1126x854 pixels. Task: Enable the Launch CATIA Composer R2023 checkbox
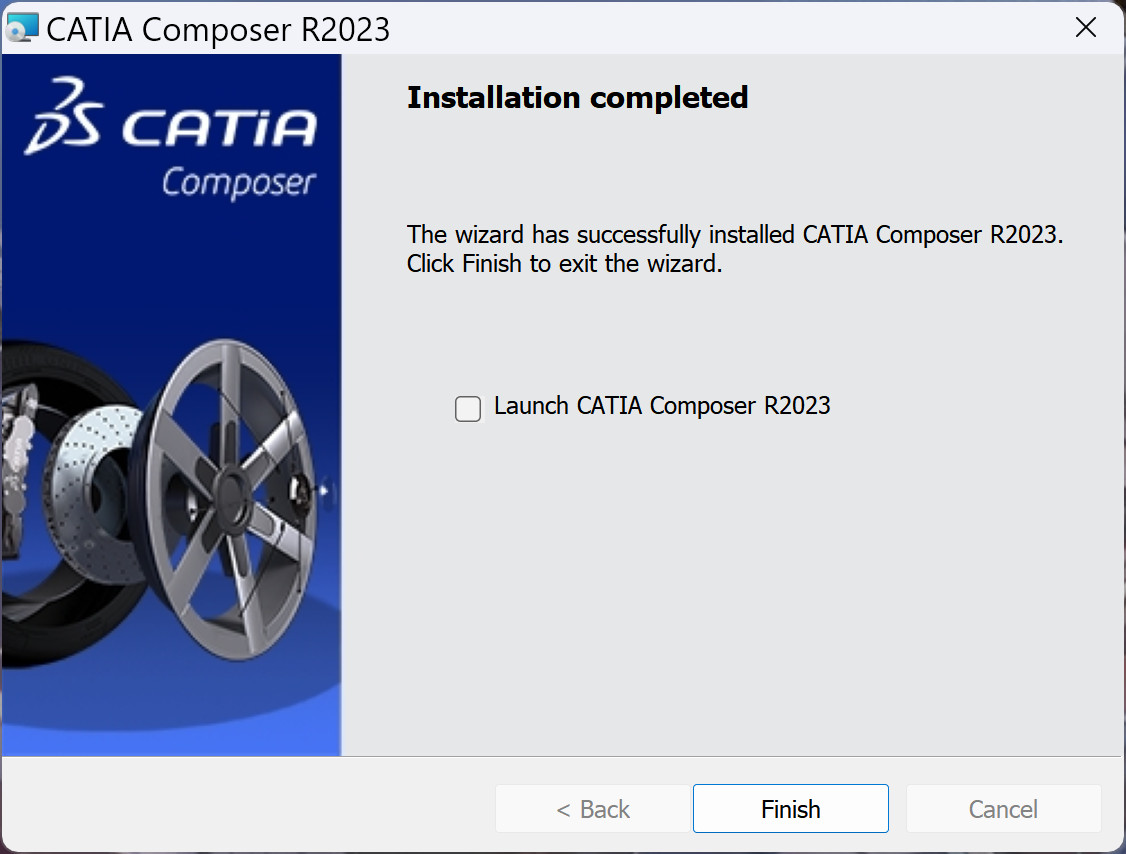point(468,408)
